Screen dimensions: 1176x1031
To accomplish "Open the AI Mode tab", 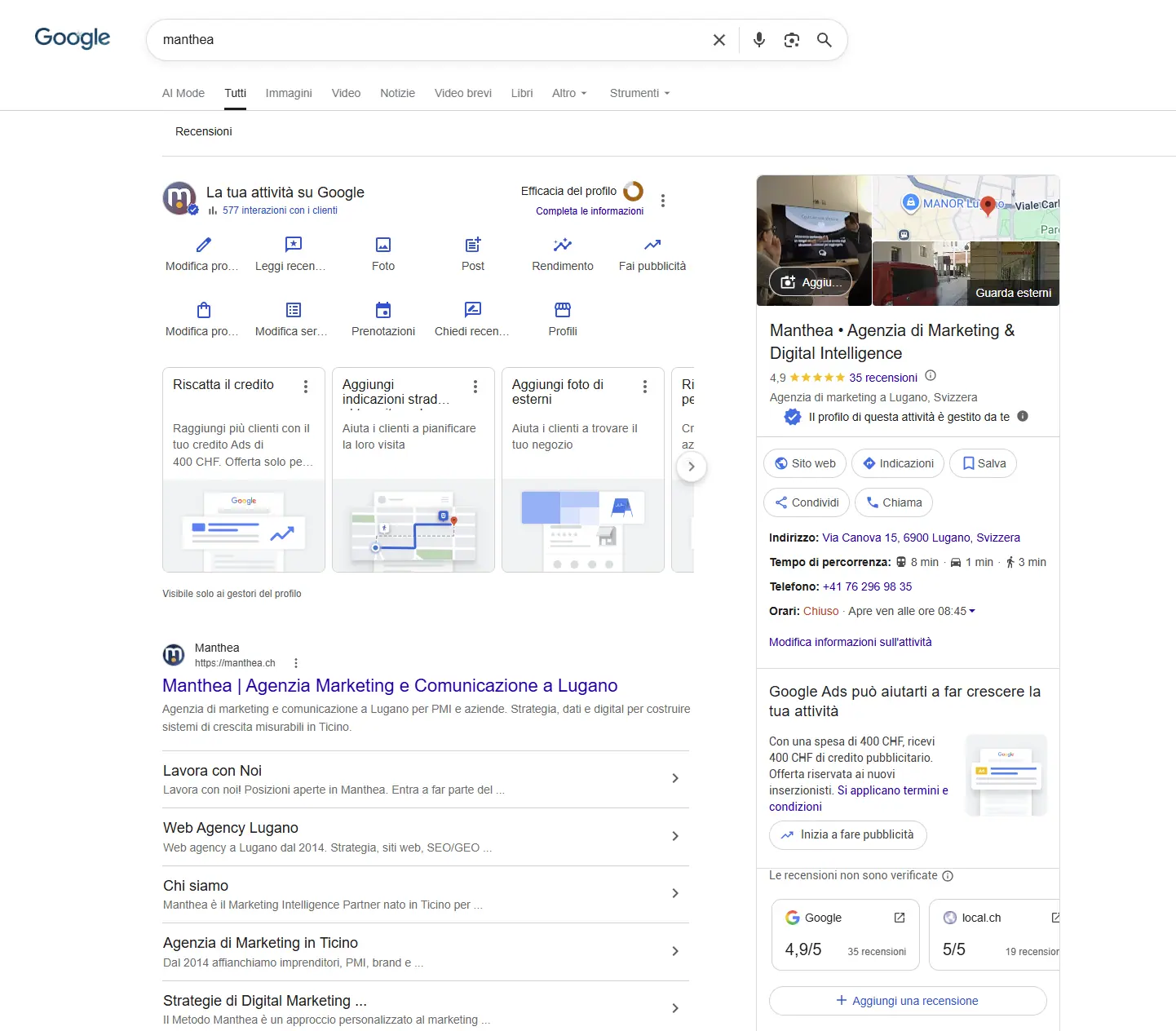I will [183, 93].
